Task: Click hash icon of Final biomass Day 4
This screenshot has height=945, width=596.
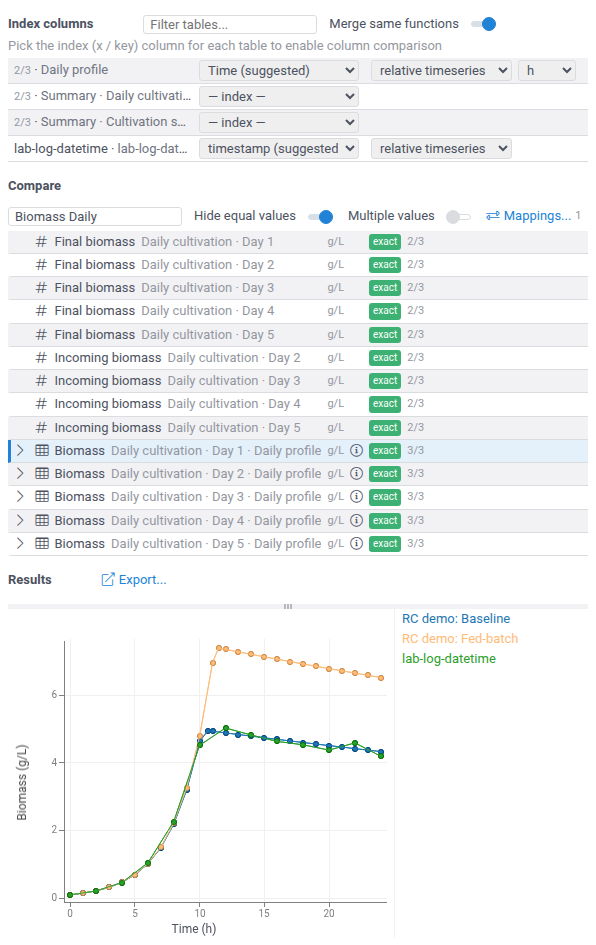Action: tap(41, 310)
